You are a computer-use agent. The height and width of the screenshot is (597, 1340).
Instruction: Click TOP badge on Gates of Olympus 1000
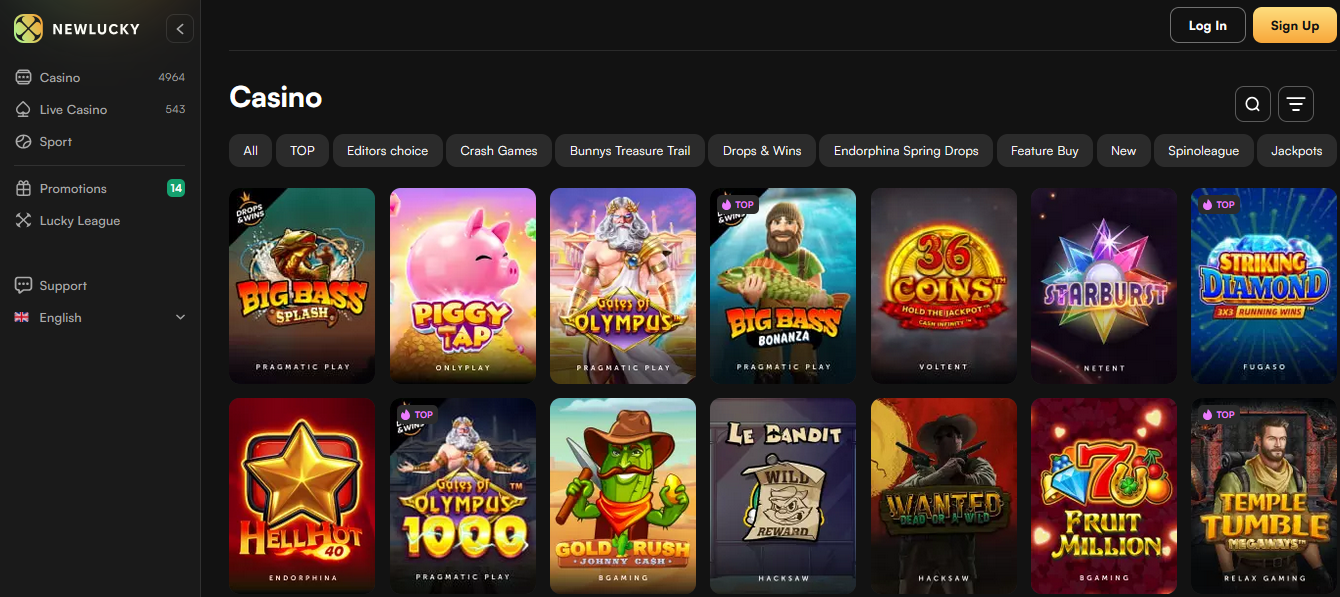[417, 414]
